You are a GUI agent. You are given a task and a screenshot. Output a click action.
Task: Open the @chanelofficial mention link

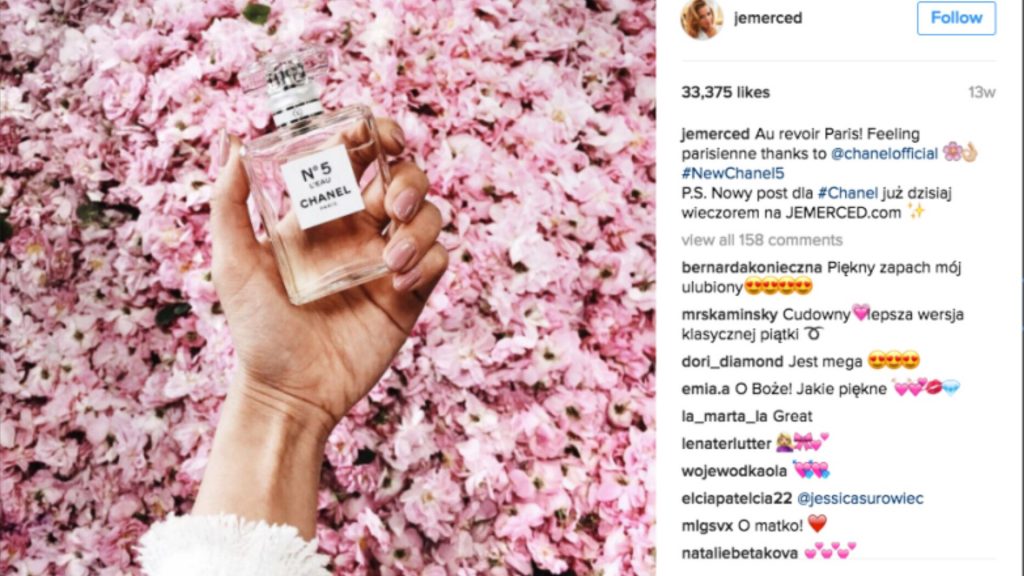(884, 153)
